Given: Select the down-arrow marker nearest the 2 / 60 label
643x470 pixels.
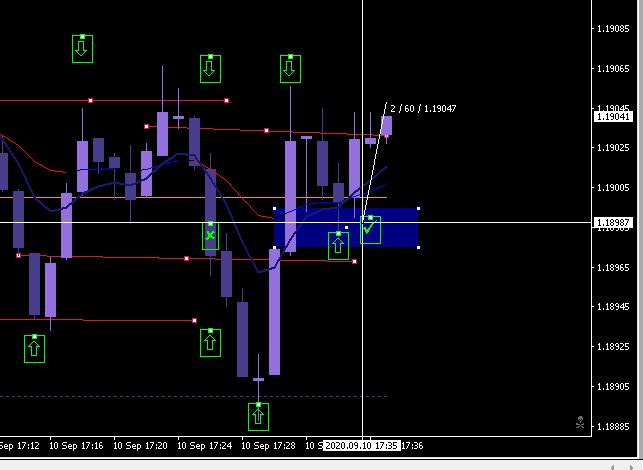Looking at the screenshot, I should tap(290, 68).
